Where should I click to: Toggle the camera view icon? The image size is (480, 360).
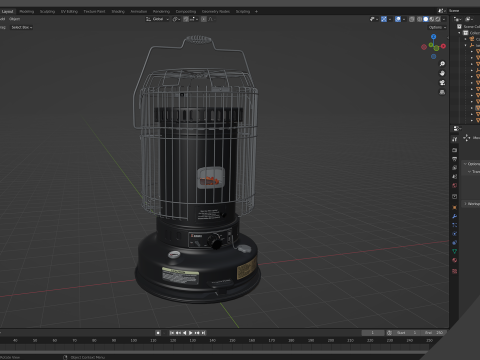(x=442, y=82)
